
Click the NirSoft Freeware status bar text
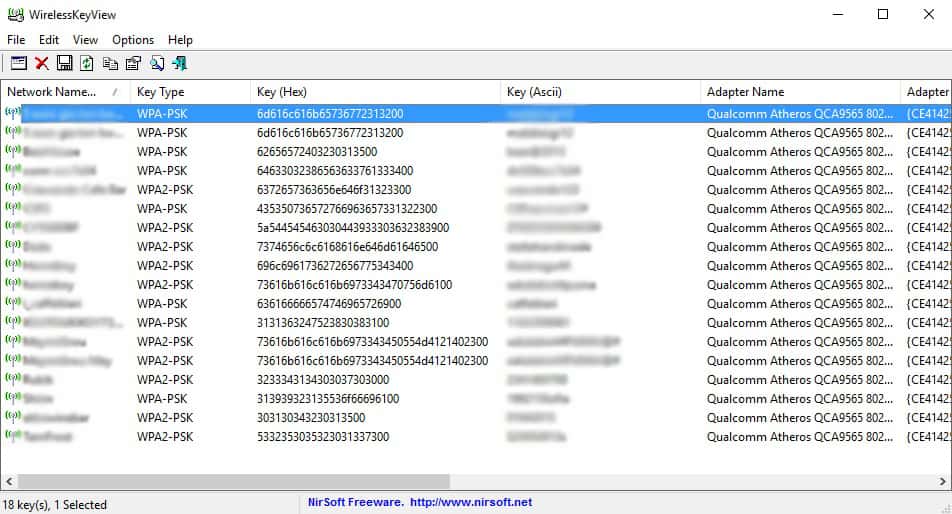(x=355, y=502)
